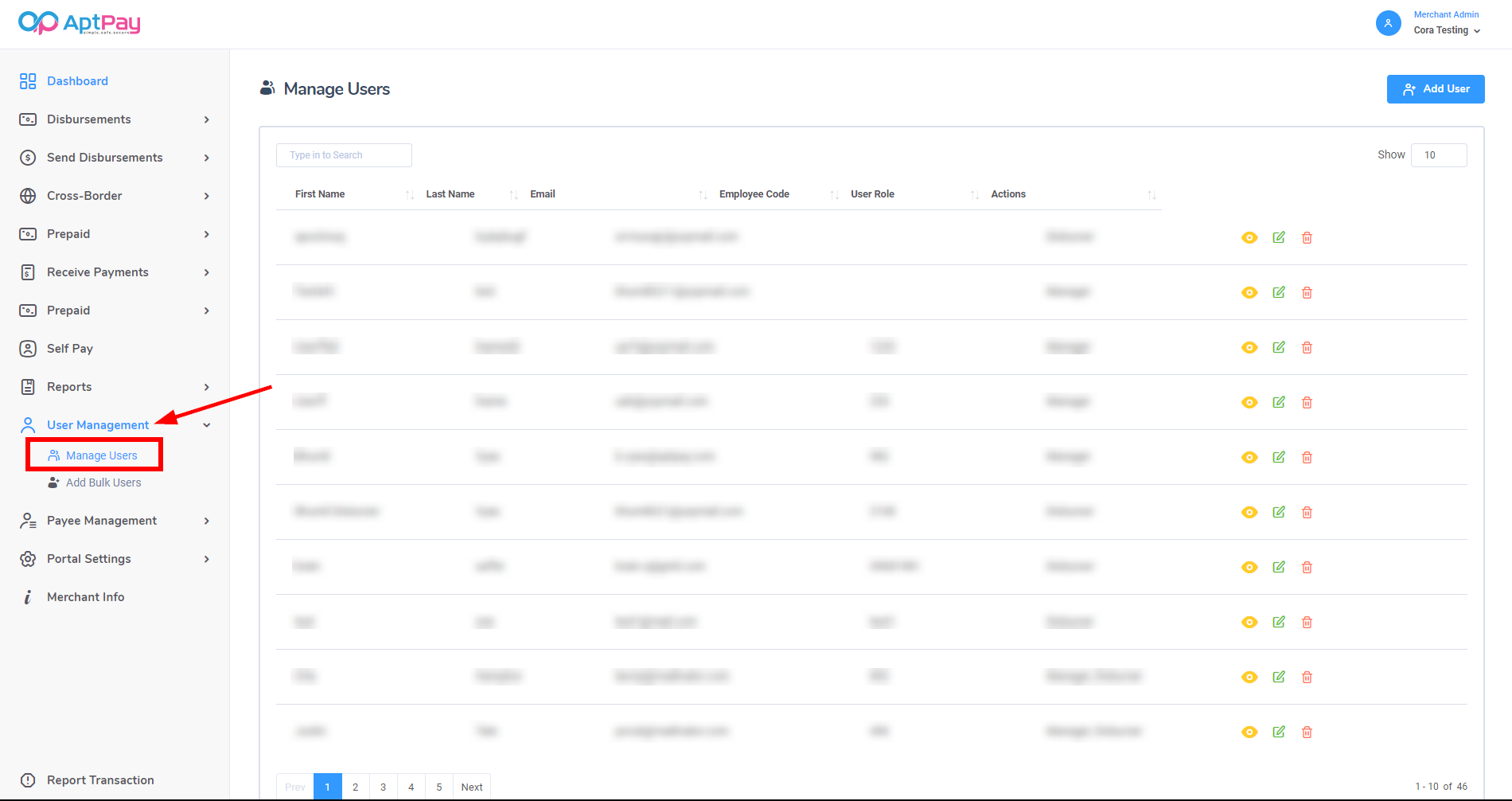Open Add Bulk Users page
Image resolution: width=1512 pixels, height=801 pixels.
(103, 483)
